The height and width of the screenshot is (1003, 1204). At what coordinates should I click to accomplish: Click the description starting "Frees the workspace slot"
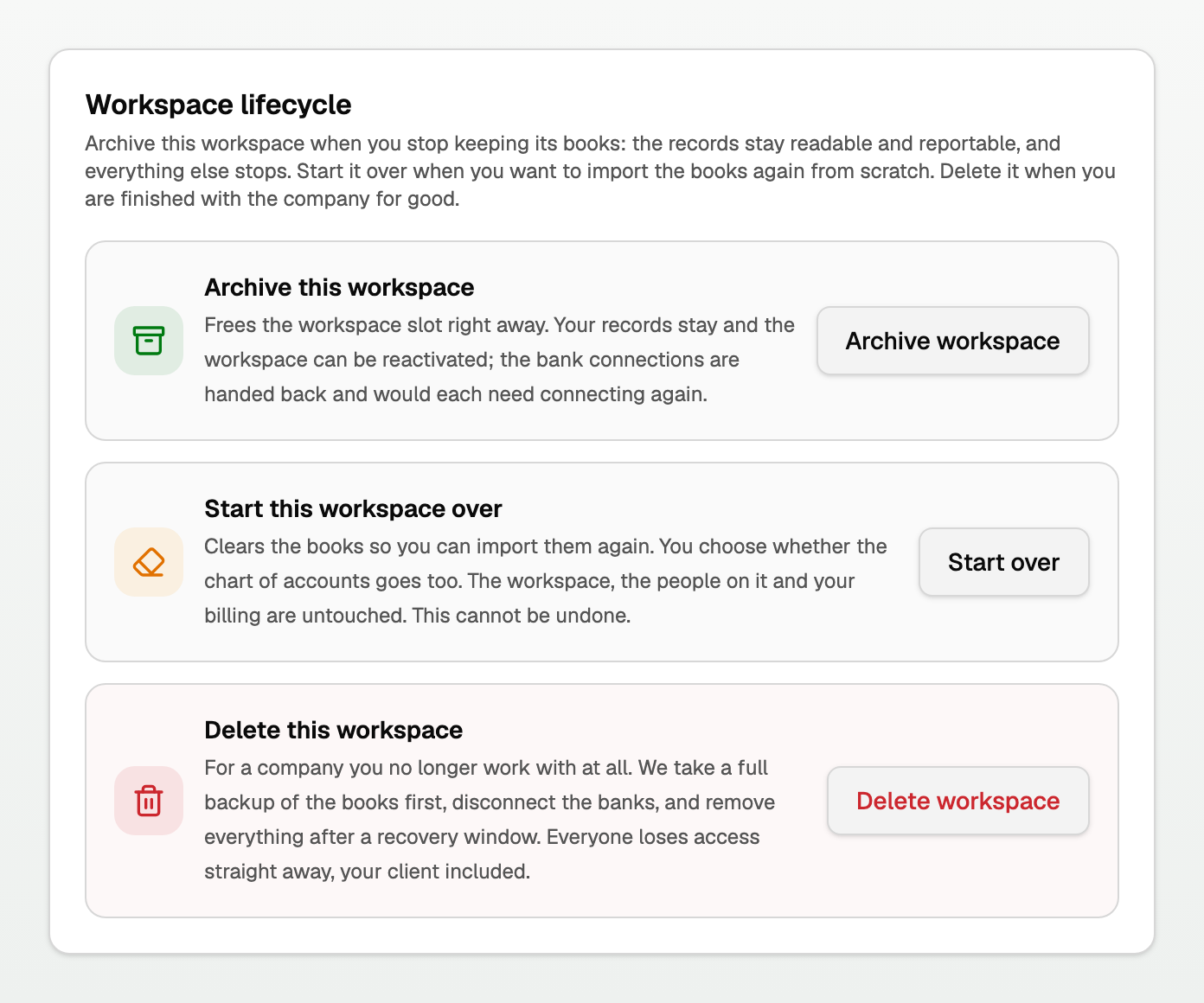click(499, 360)
